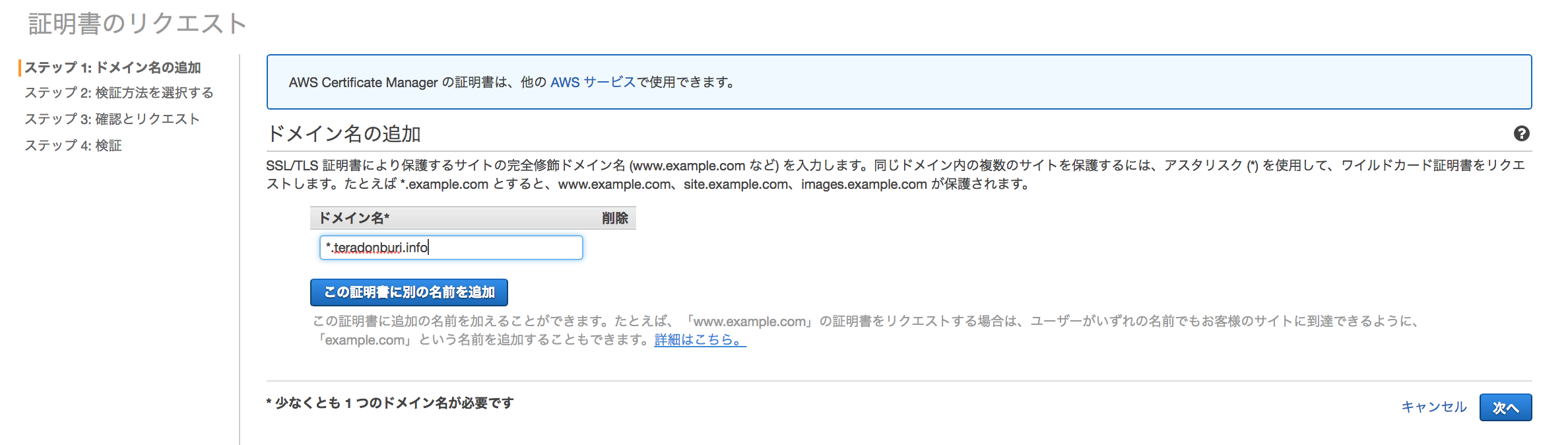The height and width of the screenshot is (445, 1568).
Task: Click the 次へ button
Action: coord(1505,407)
